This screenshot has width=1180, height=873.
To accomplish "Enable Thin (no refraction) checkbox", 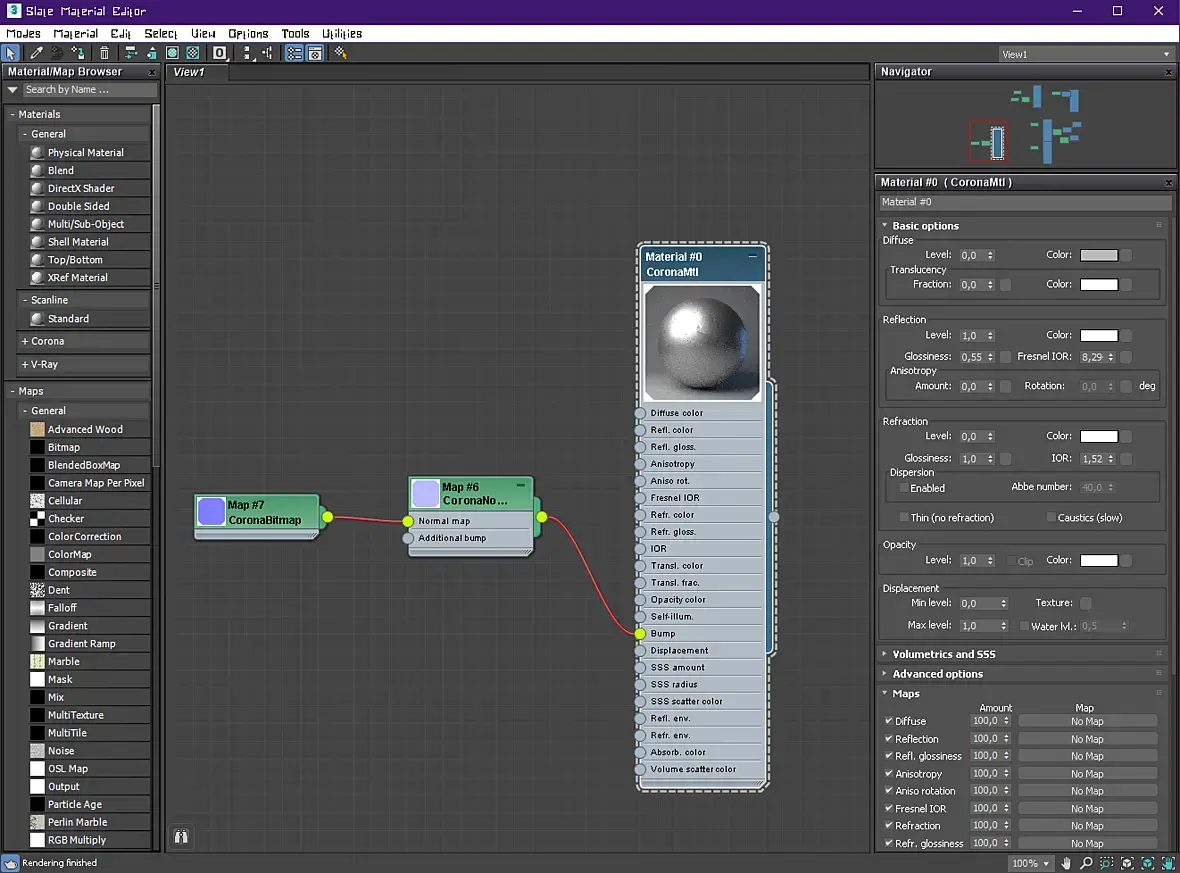I will [x=904, y=517].
